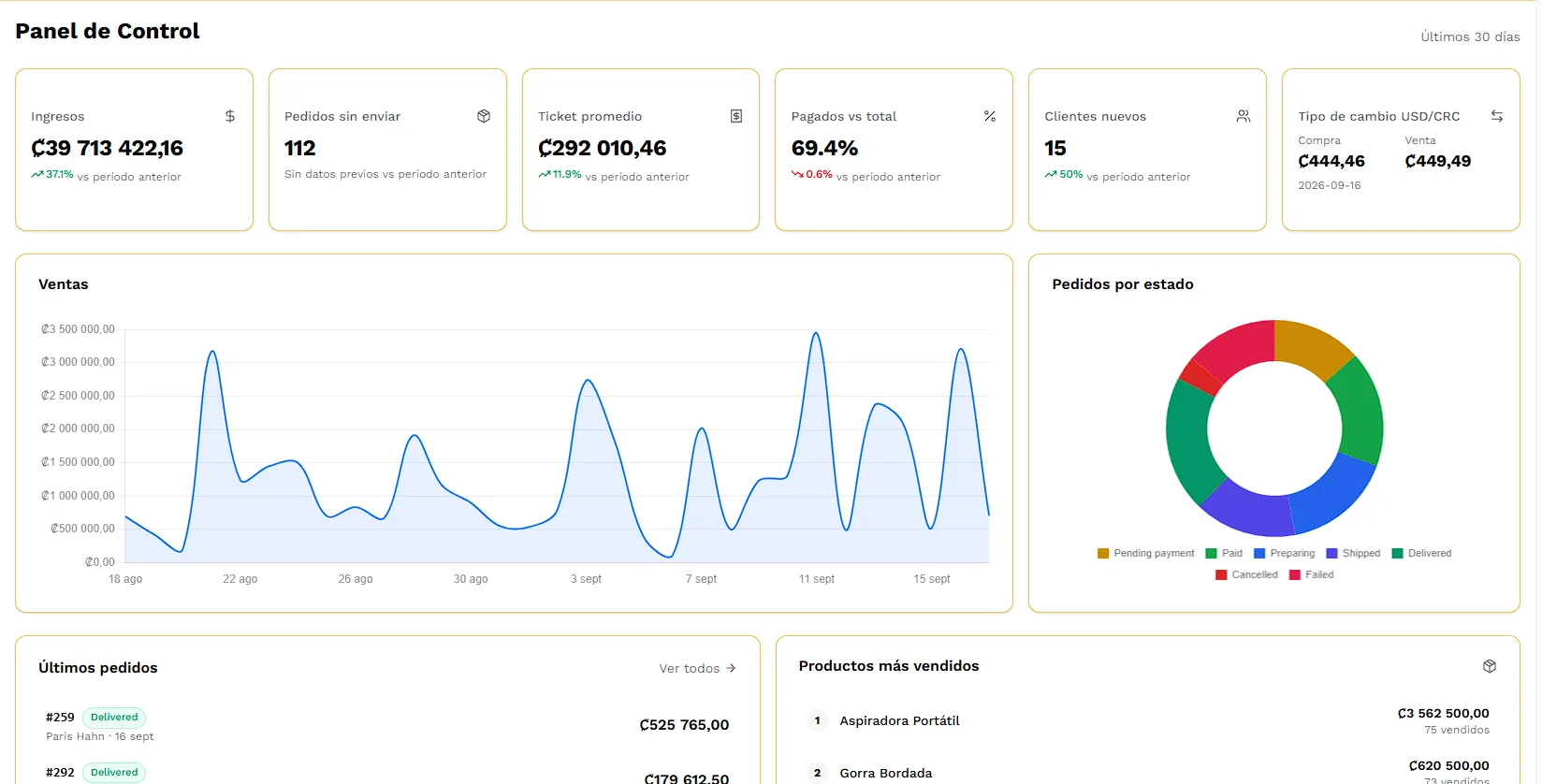Click the Clientes nuevos value 15
The image size is (1542, 784).
pos(1055,148)
